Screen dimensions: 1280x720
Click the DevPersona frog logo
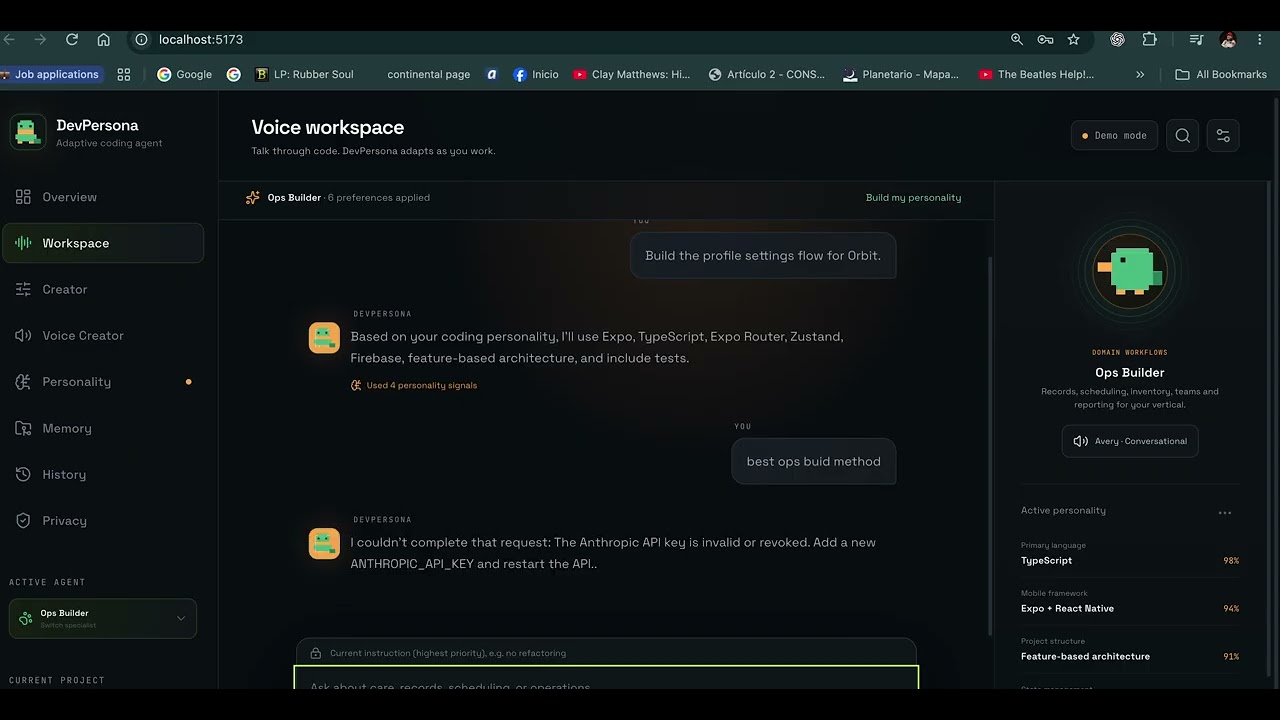27,132
